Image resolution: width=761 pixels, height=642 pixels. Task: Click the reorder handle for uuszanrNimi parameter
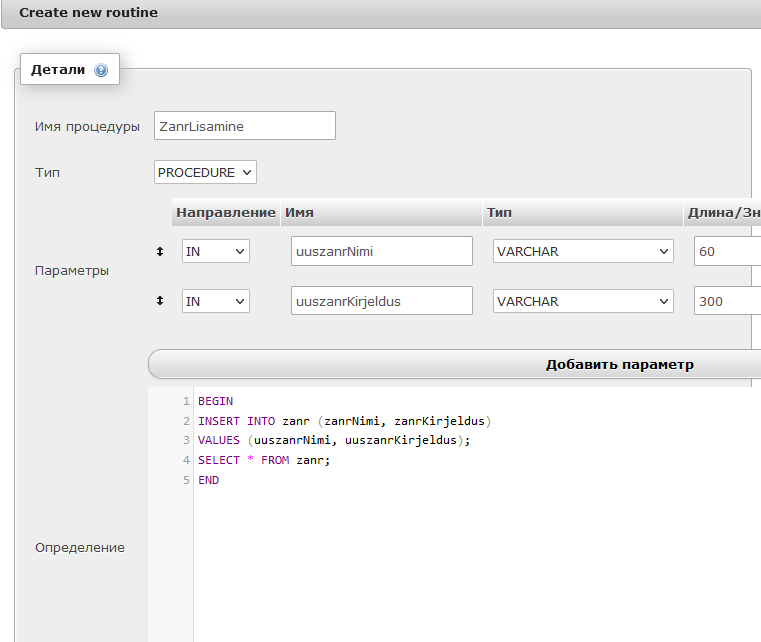click(159, 252)
